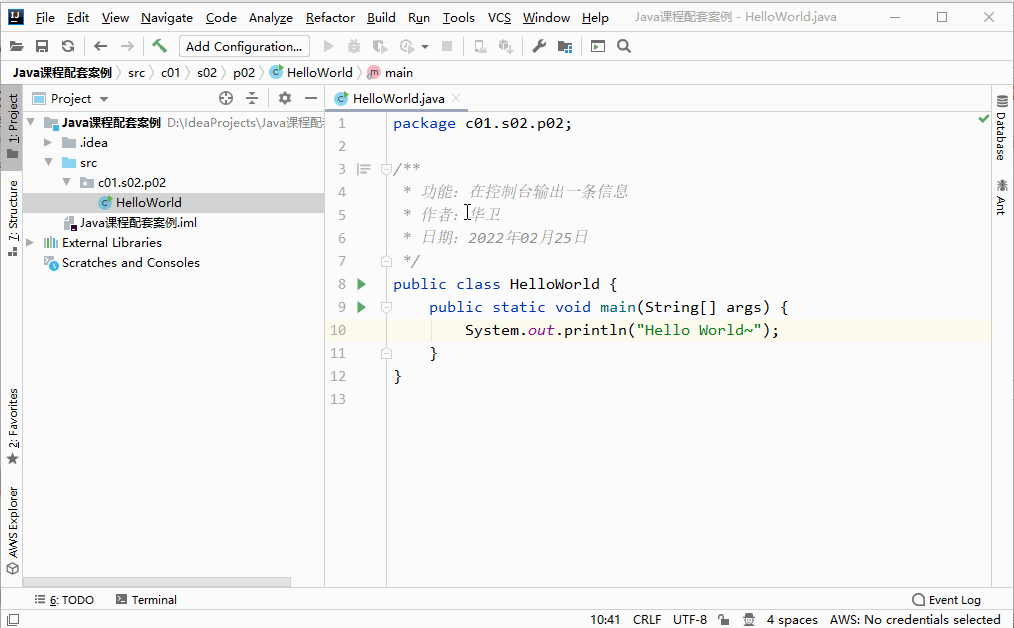
Task: Collapse the src folder node
Action: pyautogui.click(x=48, y=162)
